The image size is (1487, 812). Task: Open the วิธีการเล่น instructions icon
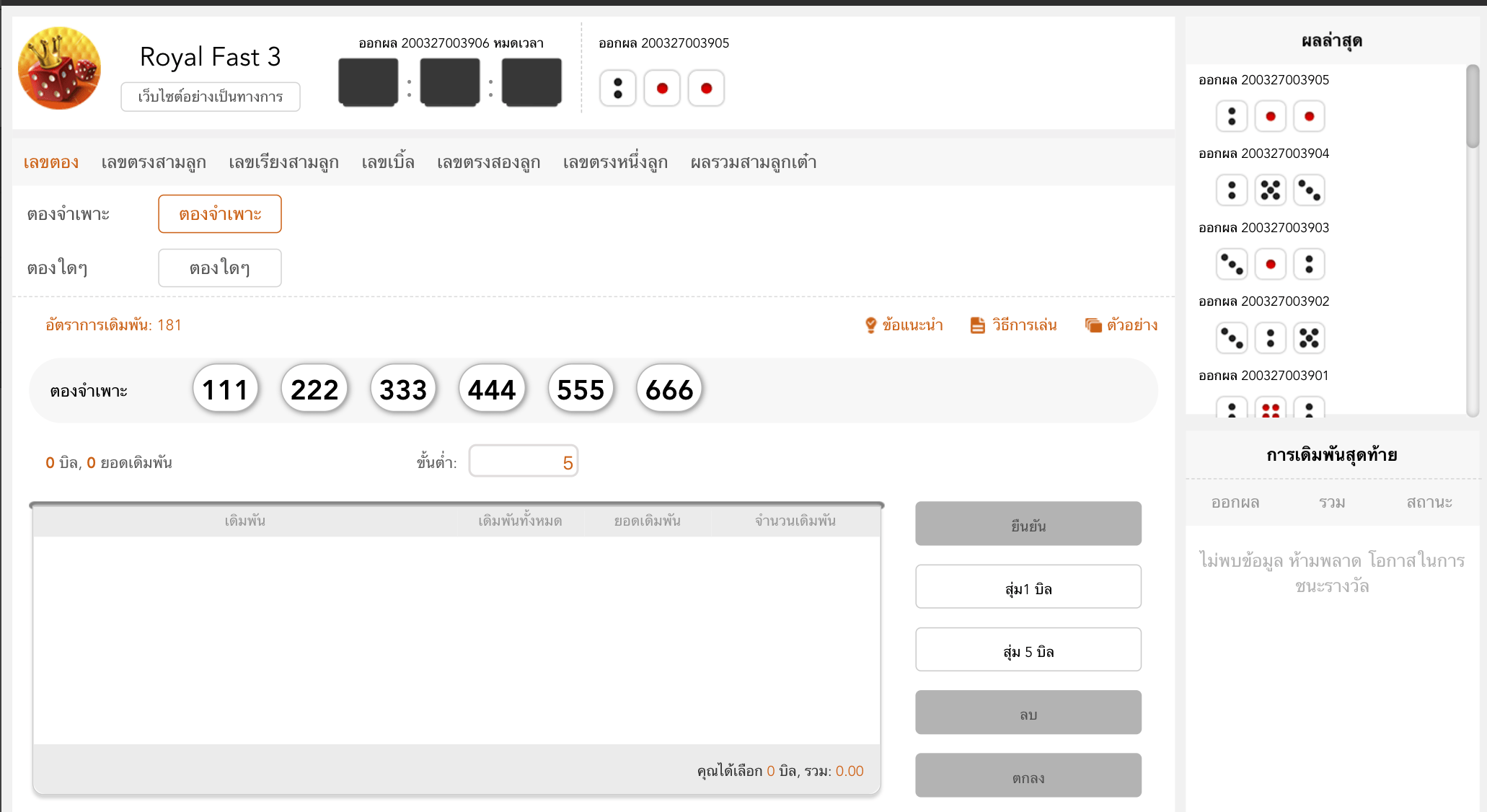click(x=977, y=325)
